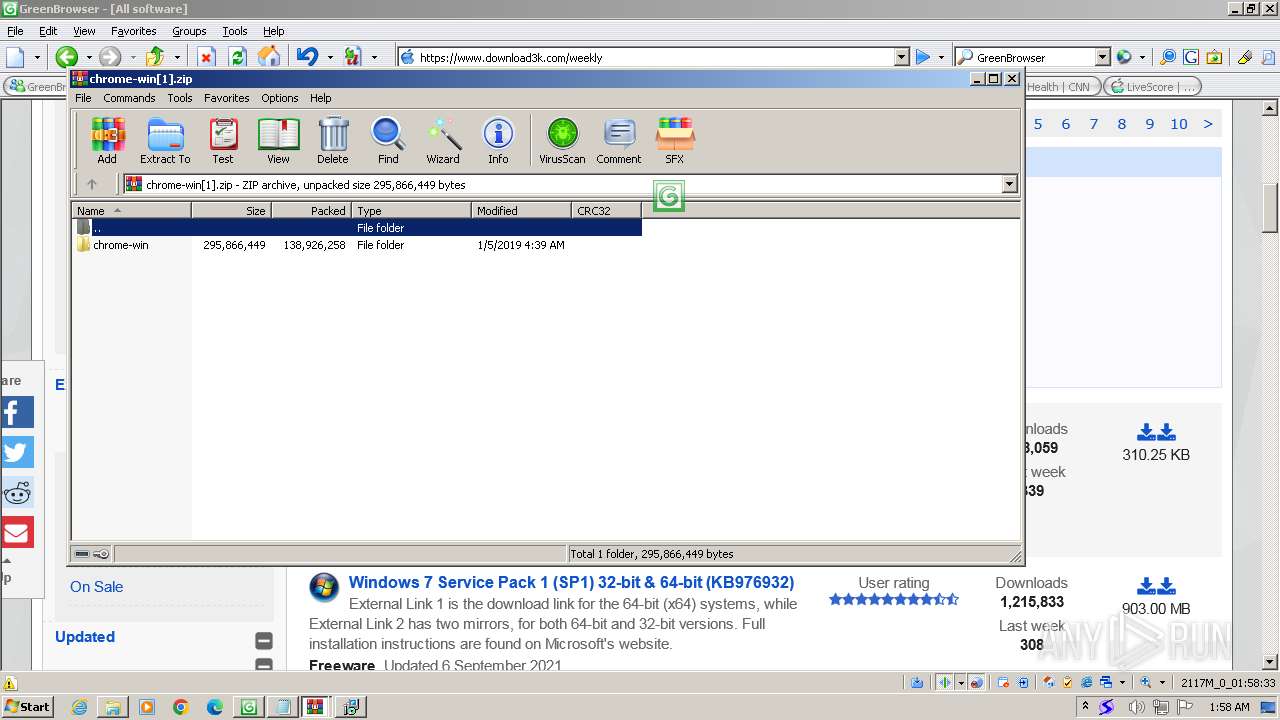Open the Undo closed pages dropdown arrow
Screen dimensions: 1280x720
click(329, 57)
